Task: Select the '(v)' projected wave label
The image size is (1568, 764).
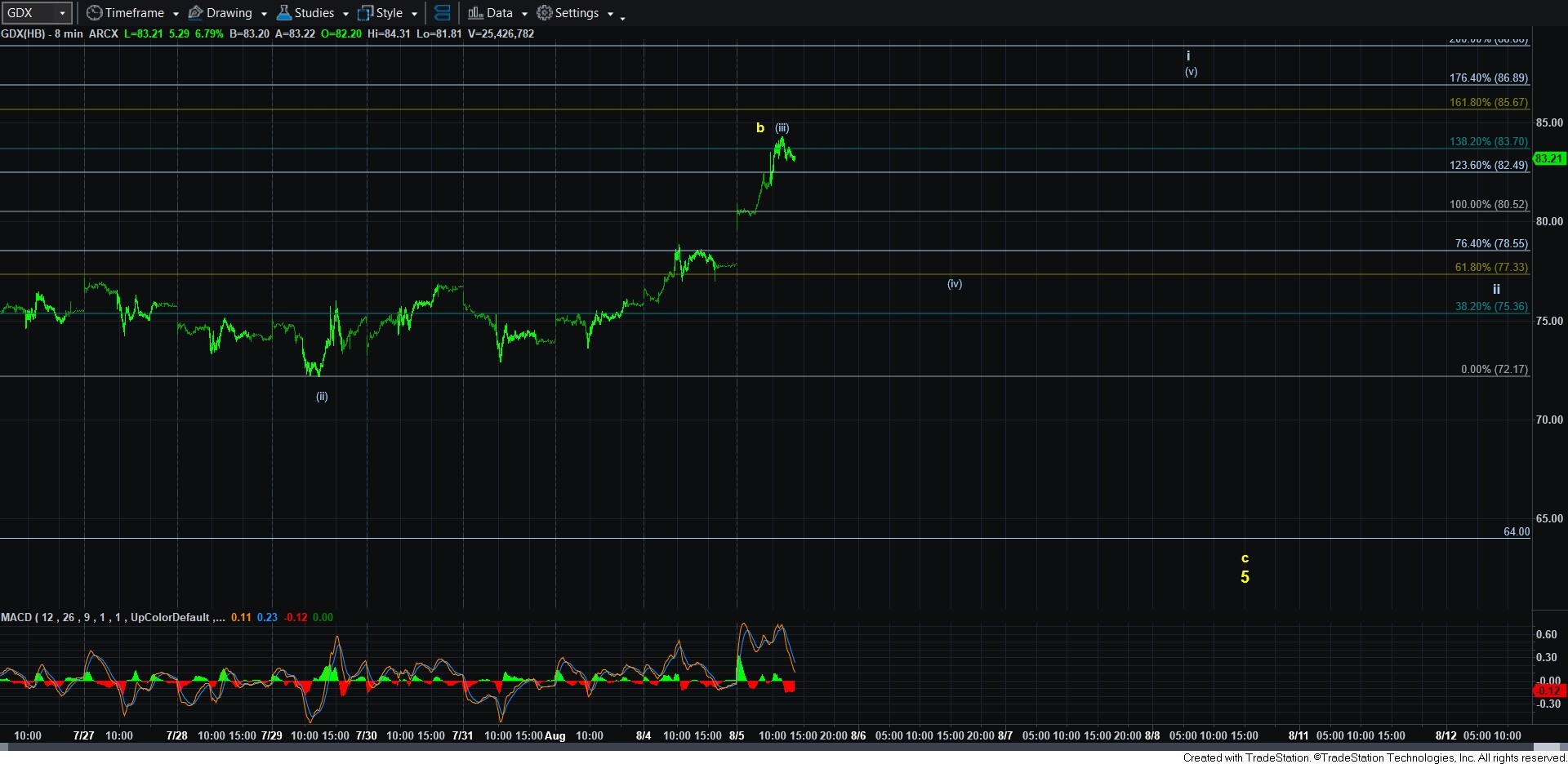Action: [x=1192, y=71]
